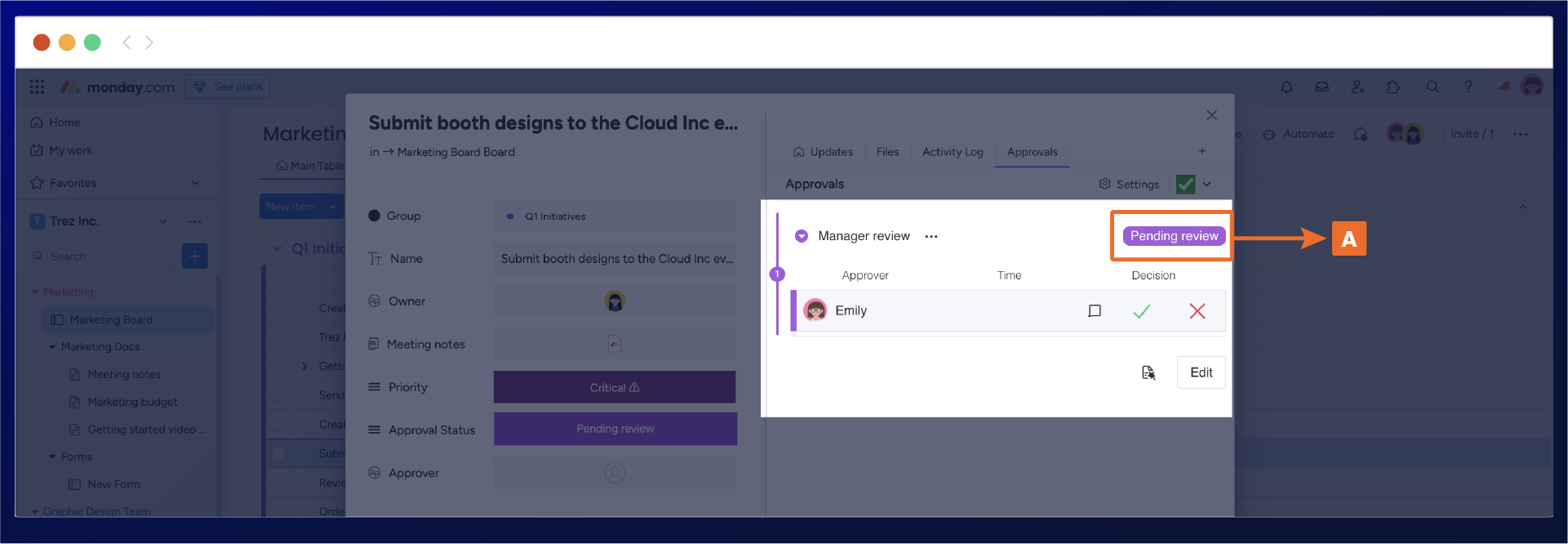Switch to the Activity Log tab
The height and width of the screenshot is (544, 1568).
953,152
